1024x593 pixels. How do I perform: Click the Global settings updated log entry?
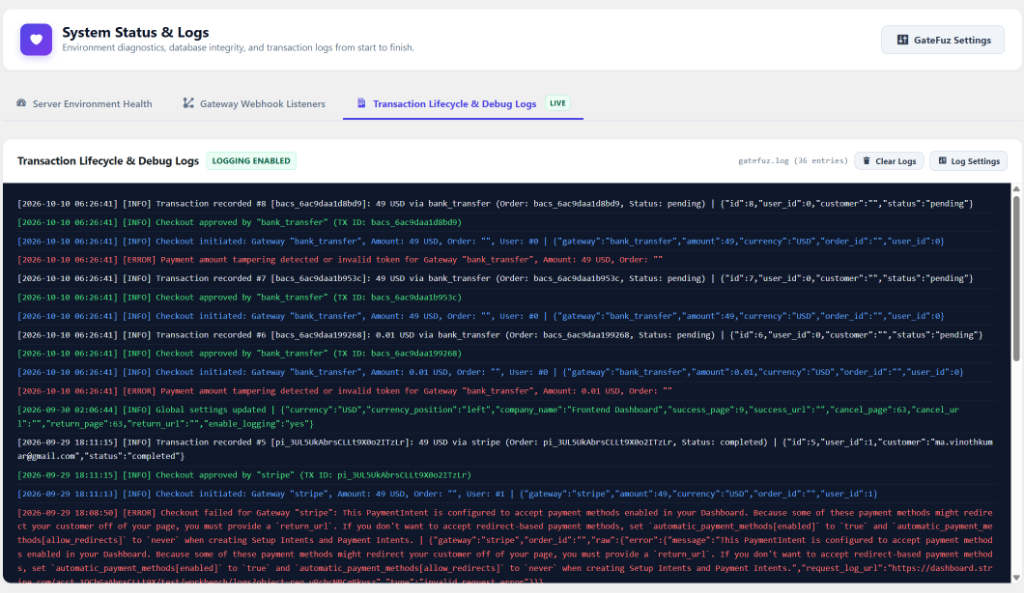pos(488,417)
